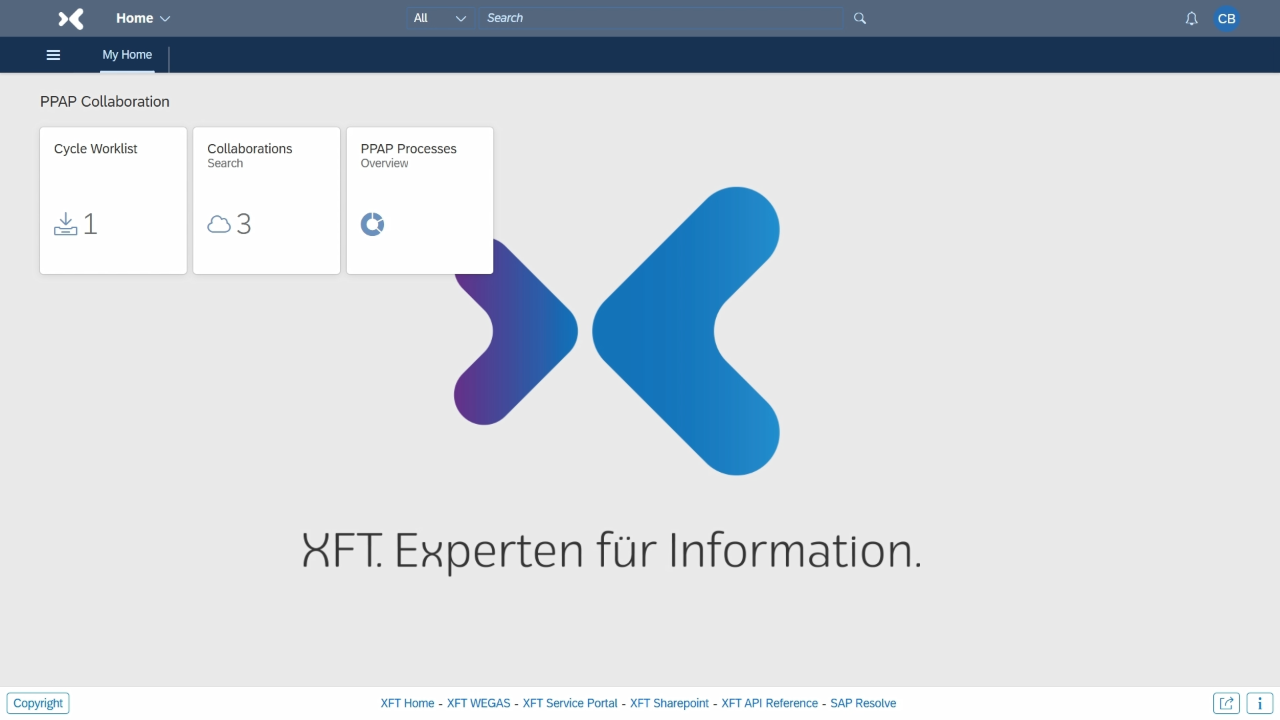
Task: Click the donut chart icon on PPAP Processes
Action: click(x=372, y=224)
